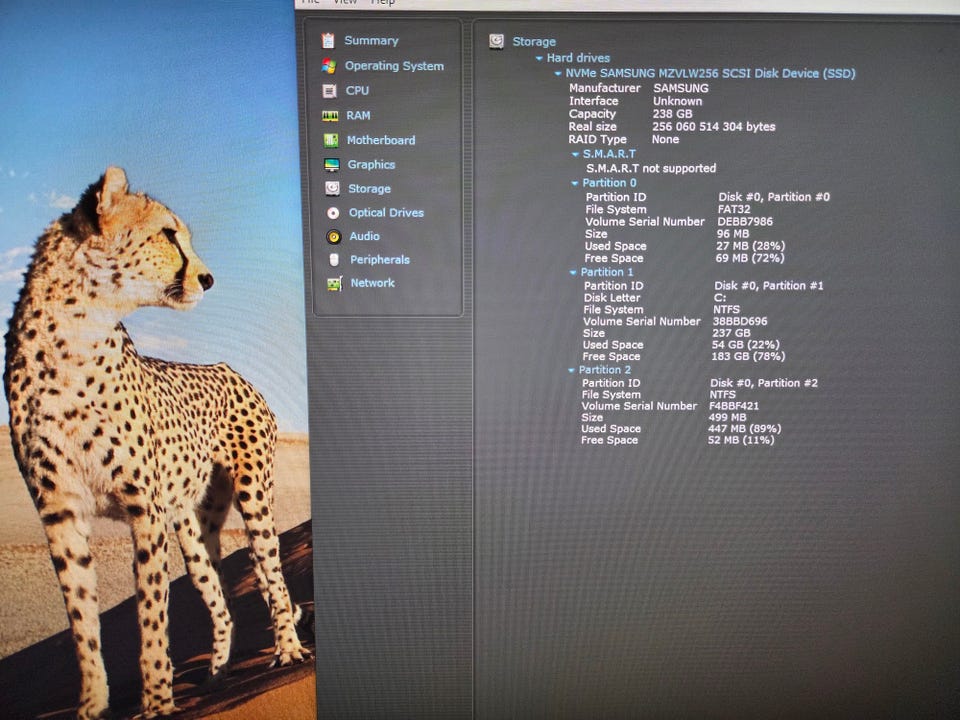Click the 237 GB size value
960x720 pixels.
tap(731, 333)
